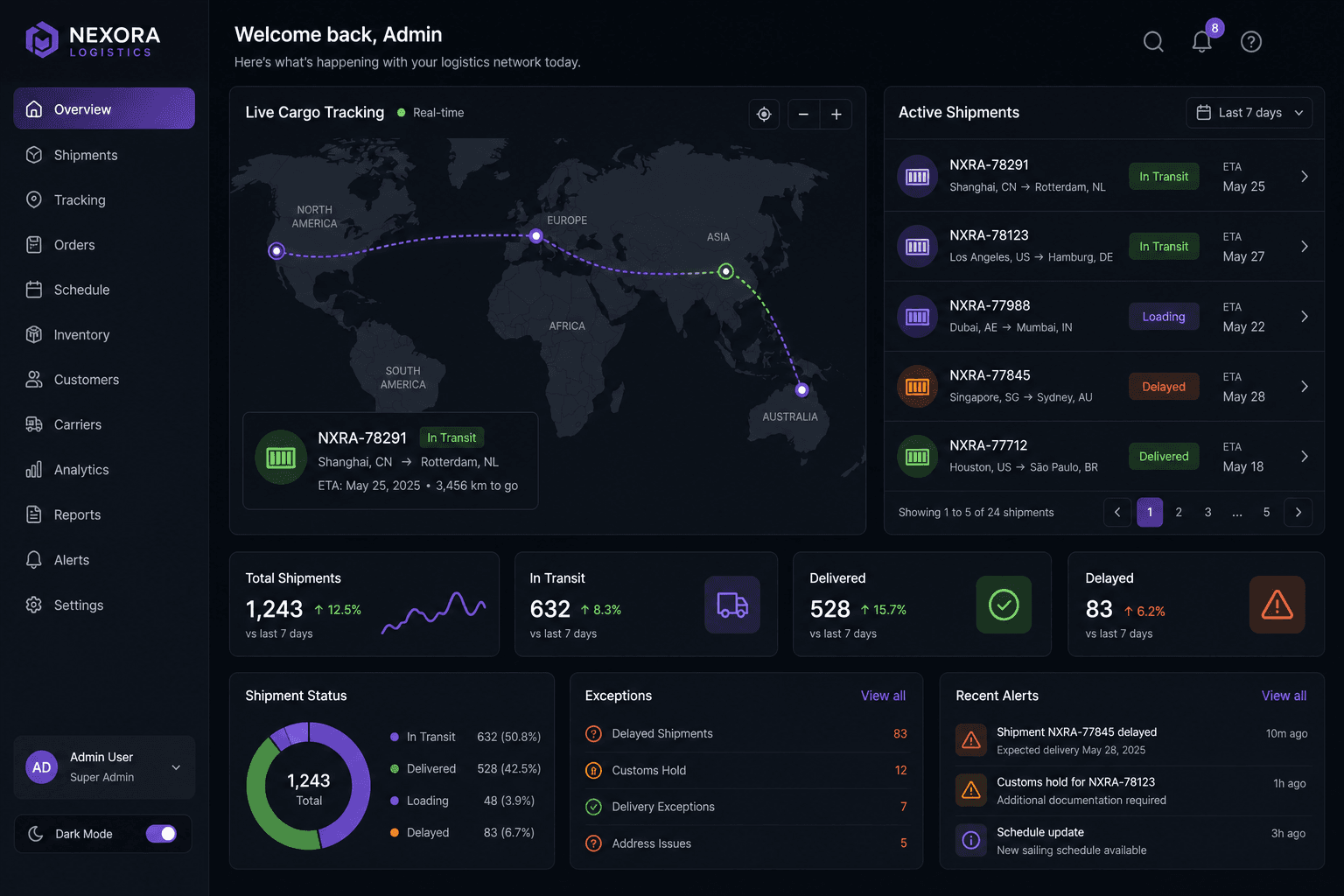Open the Last 7 days dropdown
Screen dimensions: 1344x896
[1249, 113]
